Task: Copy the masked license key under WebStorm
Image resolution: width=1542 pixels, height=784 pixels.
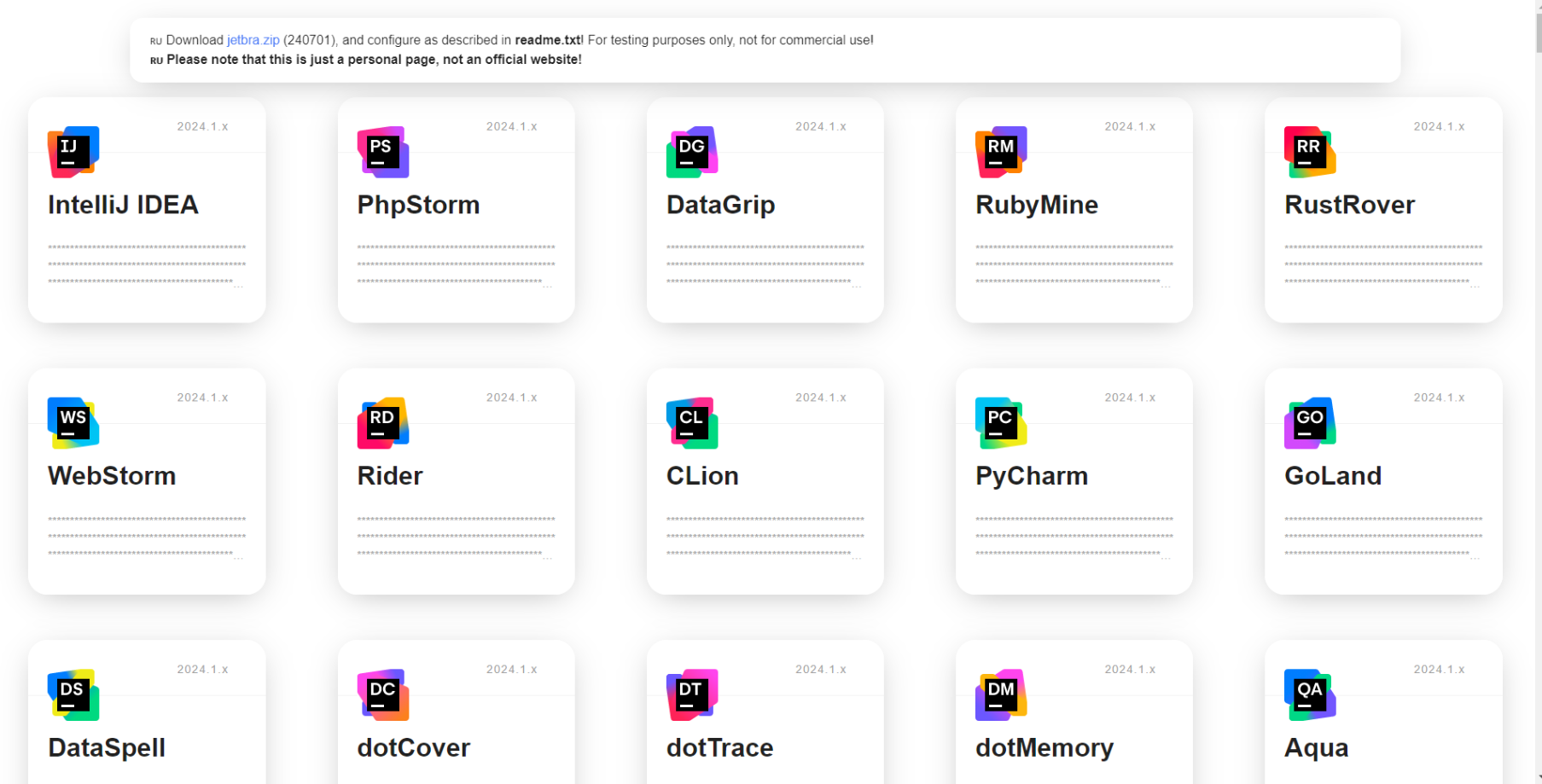Action: (x=147, y=537)
